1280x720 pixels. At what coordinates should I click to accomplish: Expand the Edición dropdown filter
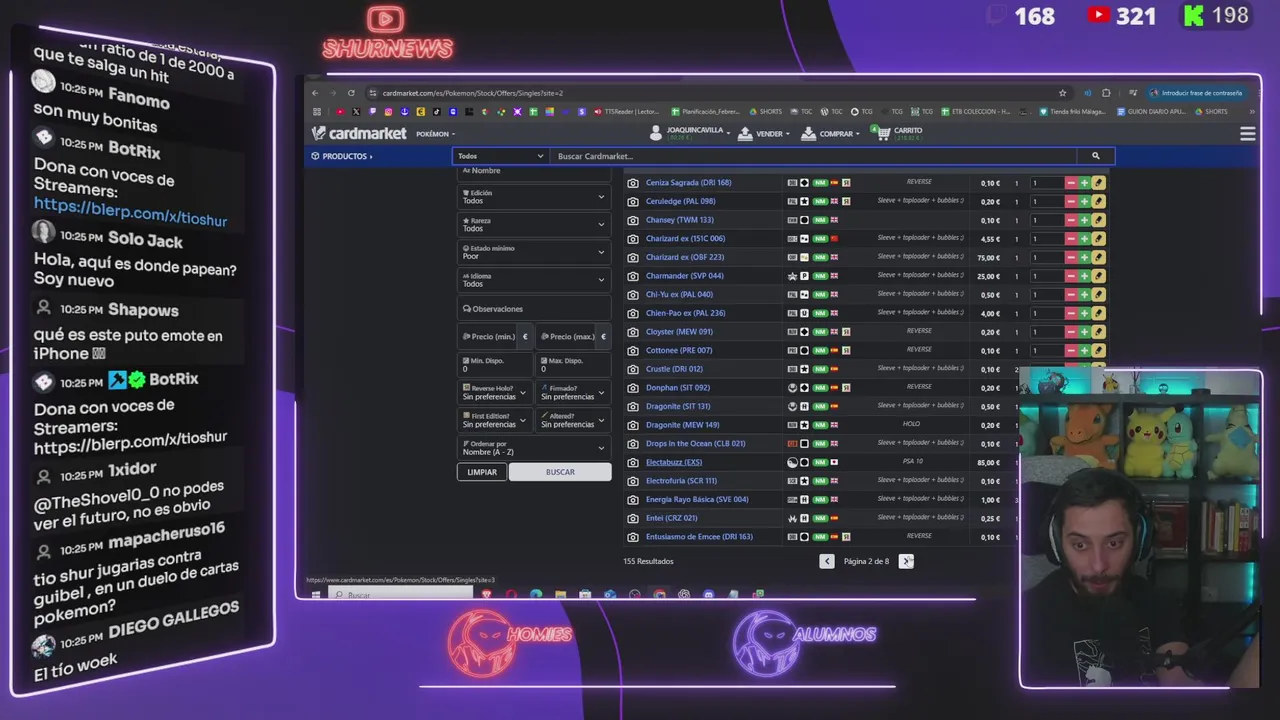point(534,197)
